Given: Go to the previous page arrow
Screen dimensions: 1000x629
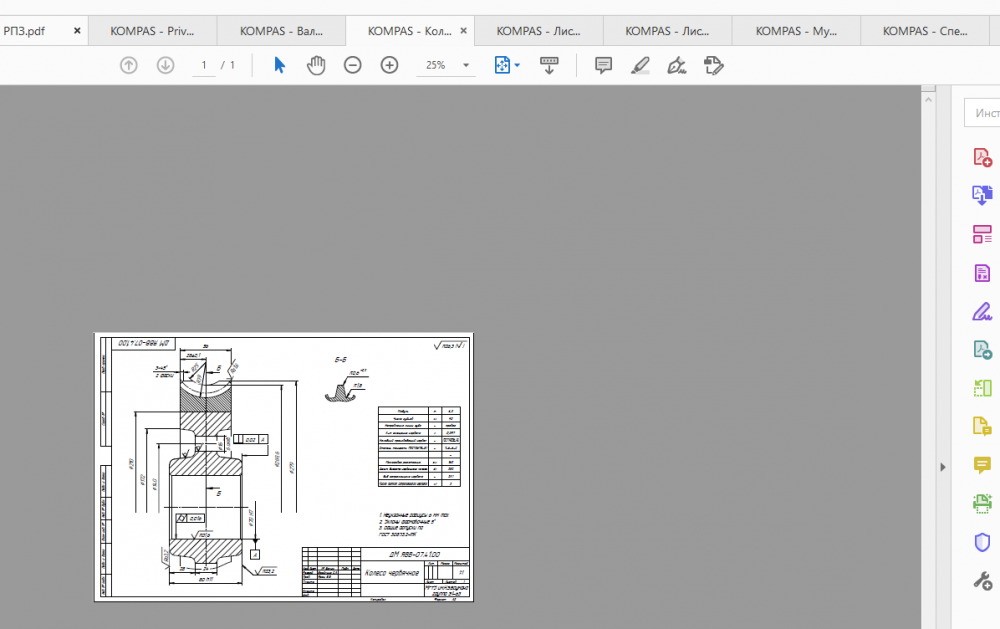Looking at the screenshot, I should (128, 65).
